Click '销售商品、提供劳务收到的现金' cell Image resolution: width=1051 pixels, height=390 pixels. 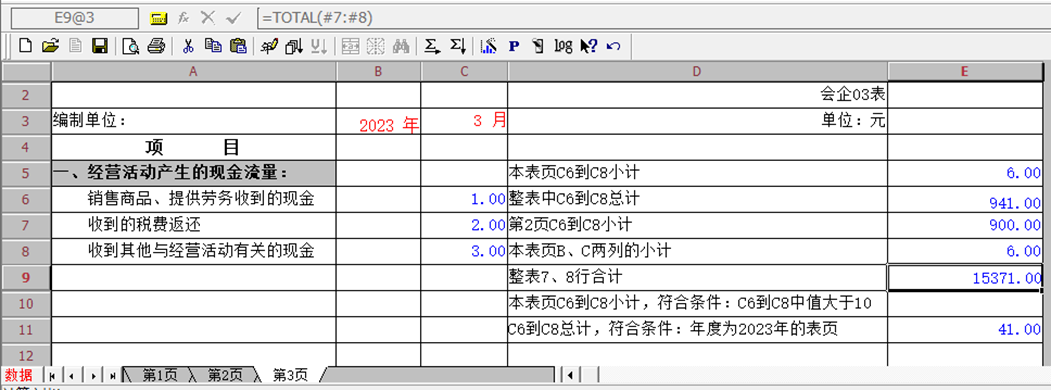click(x=194, y=199)
